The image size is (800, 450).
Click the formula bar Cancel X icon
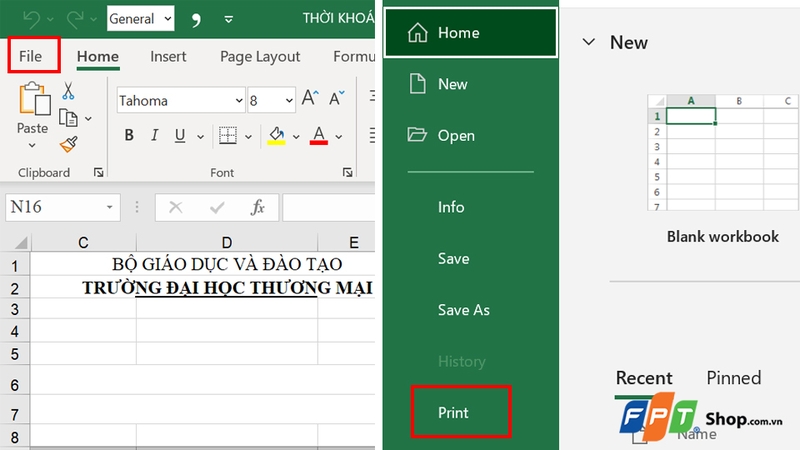point(176,207)
